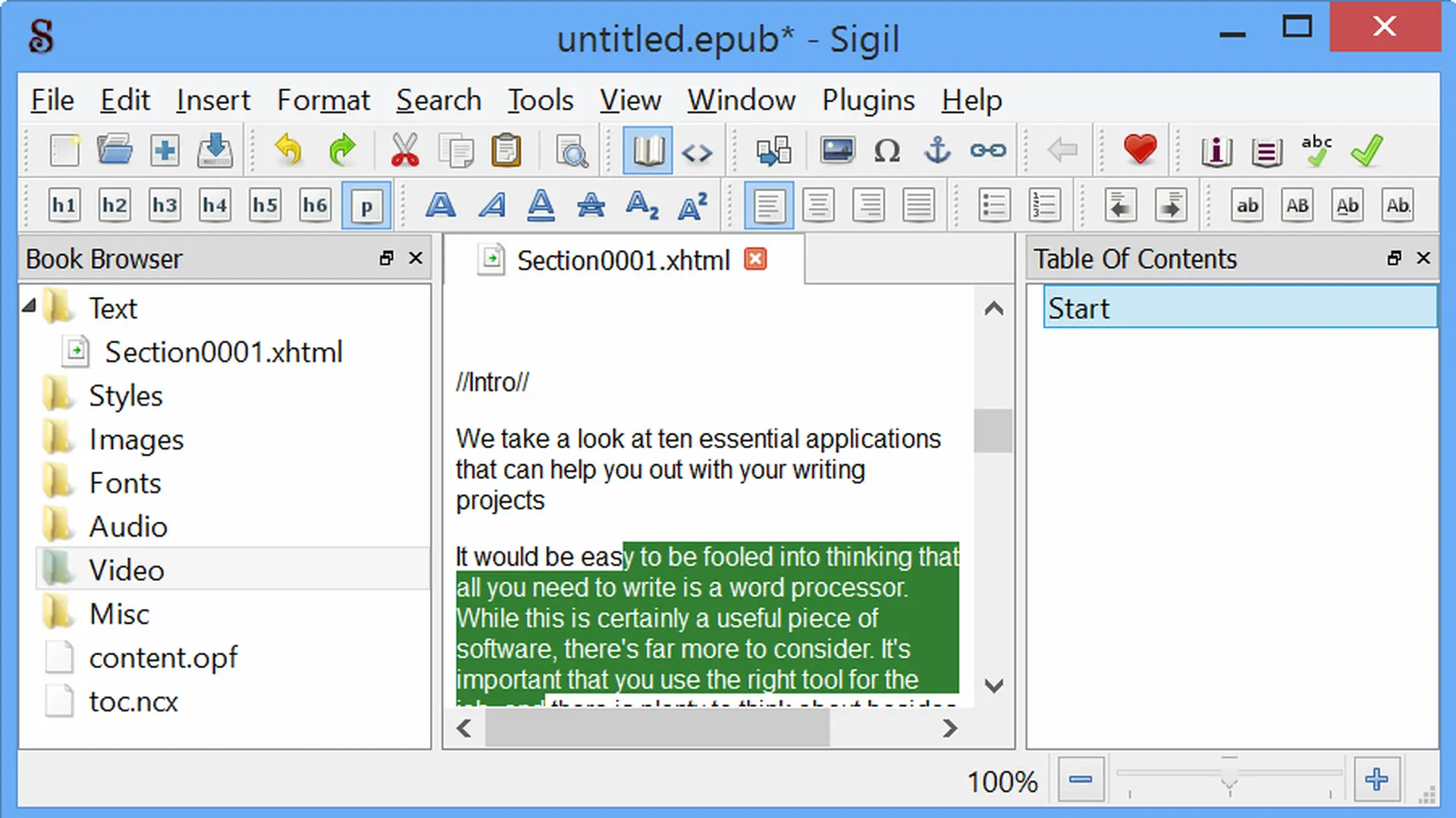Open the Plugins menu
The image size is (1456, 818).
pyautogui.click(x=868, y=100)
